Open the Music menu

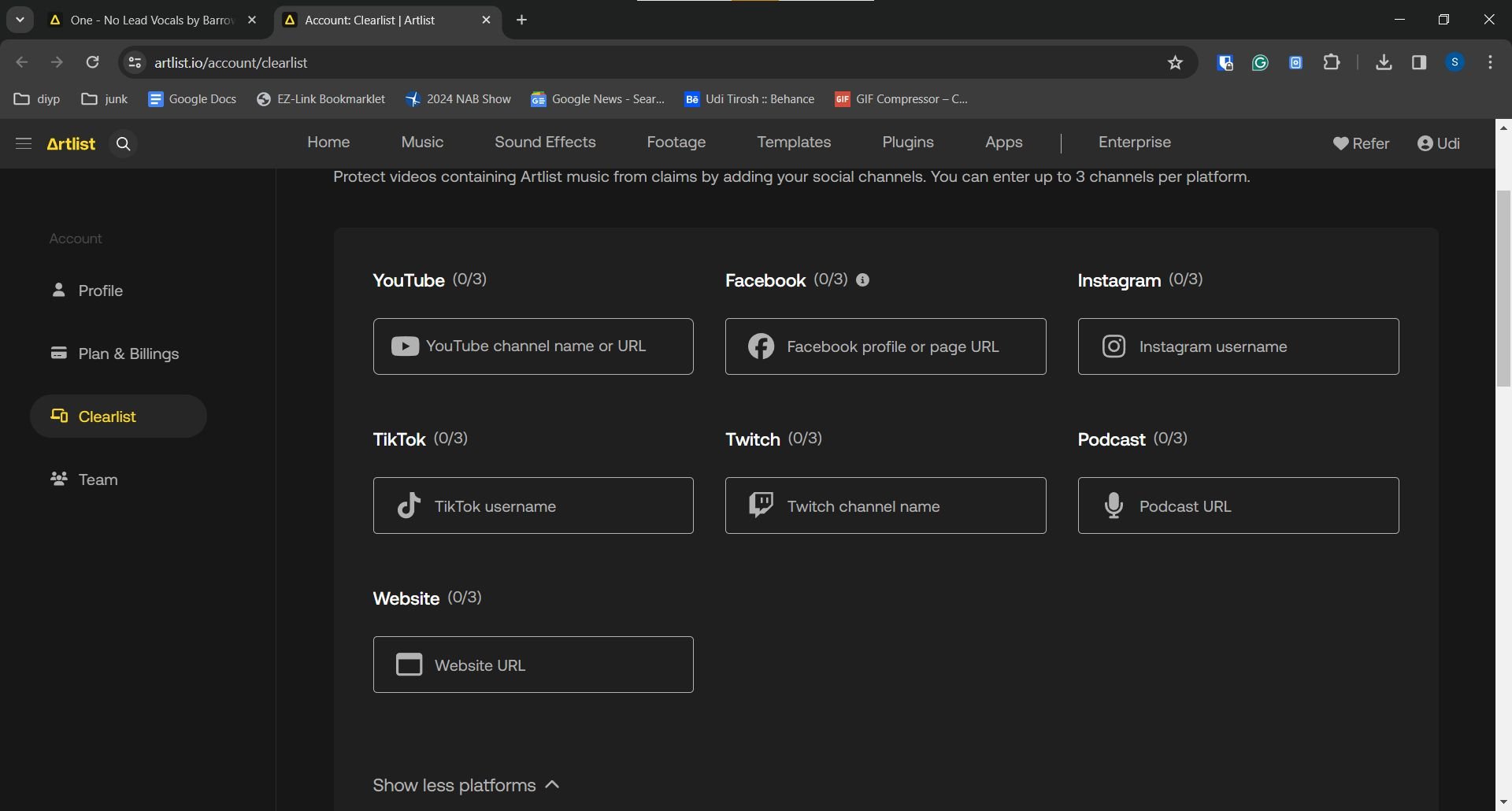tap(422, 142)
